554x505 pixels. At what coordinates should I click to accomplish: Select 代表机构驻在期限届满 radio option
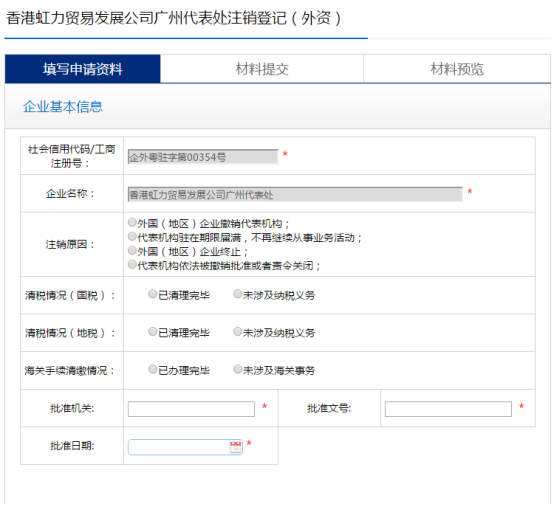(x=132, y=236)
